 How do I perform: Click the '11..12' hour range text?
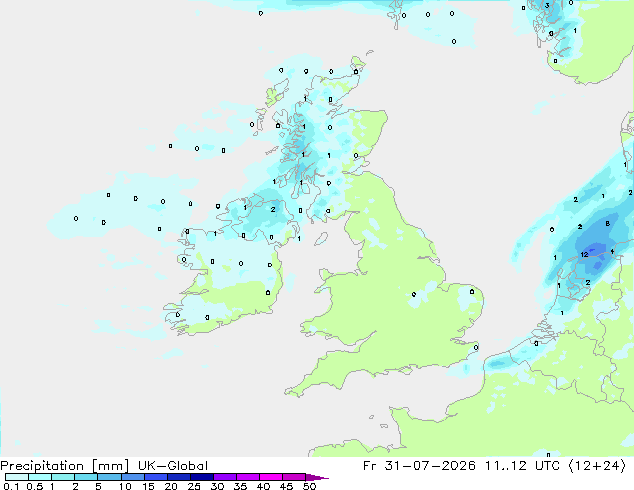point(506,466)
